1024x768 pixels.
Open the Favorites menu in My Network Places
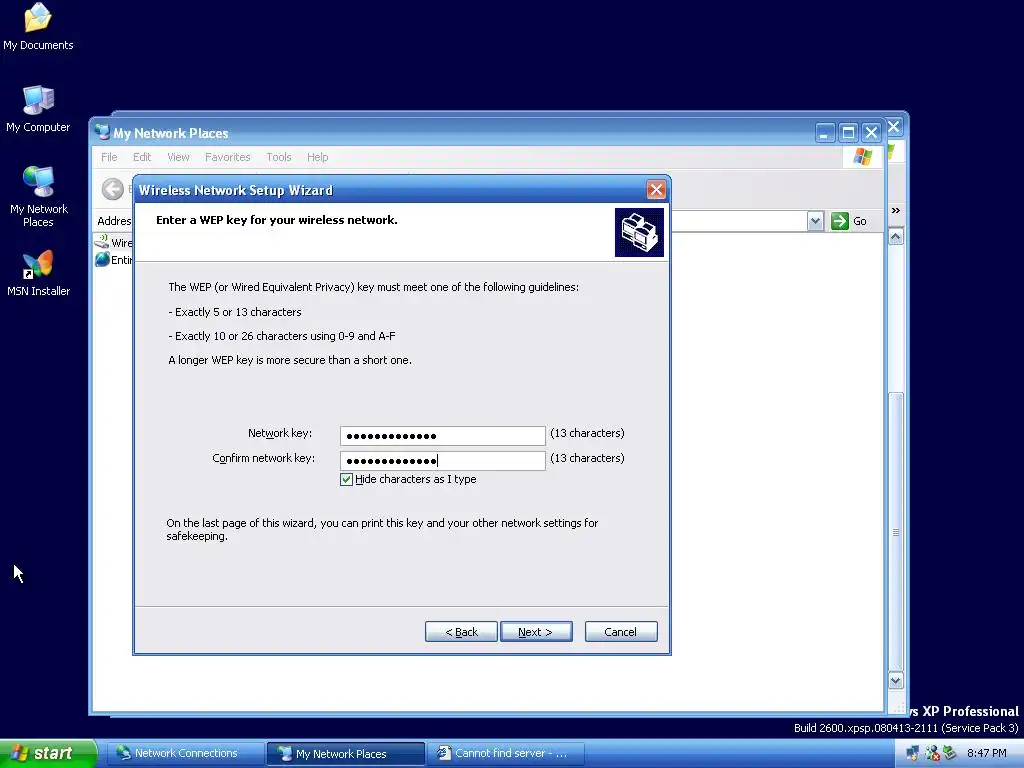point(227,157)
